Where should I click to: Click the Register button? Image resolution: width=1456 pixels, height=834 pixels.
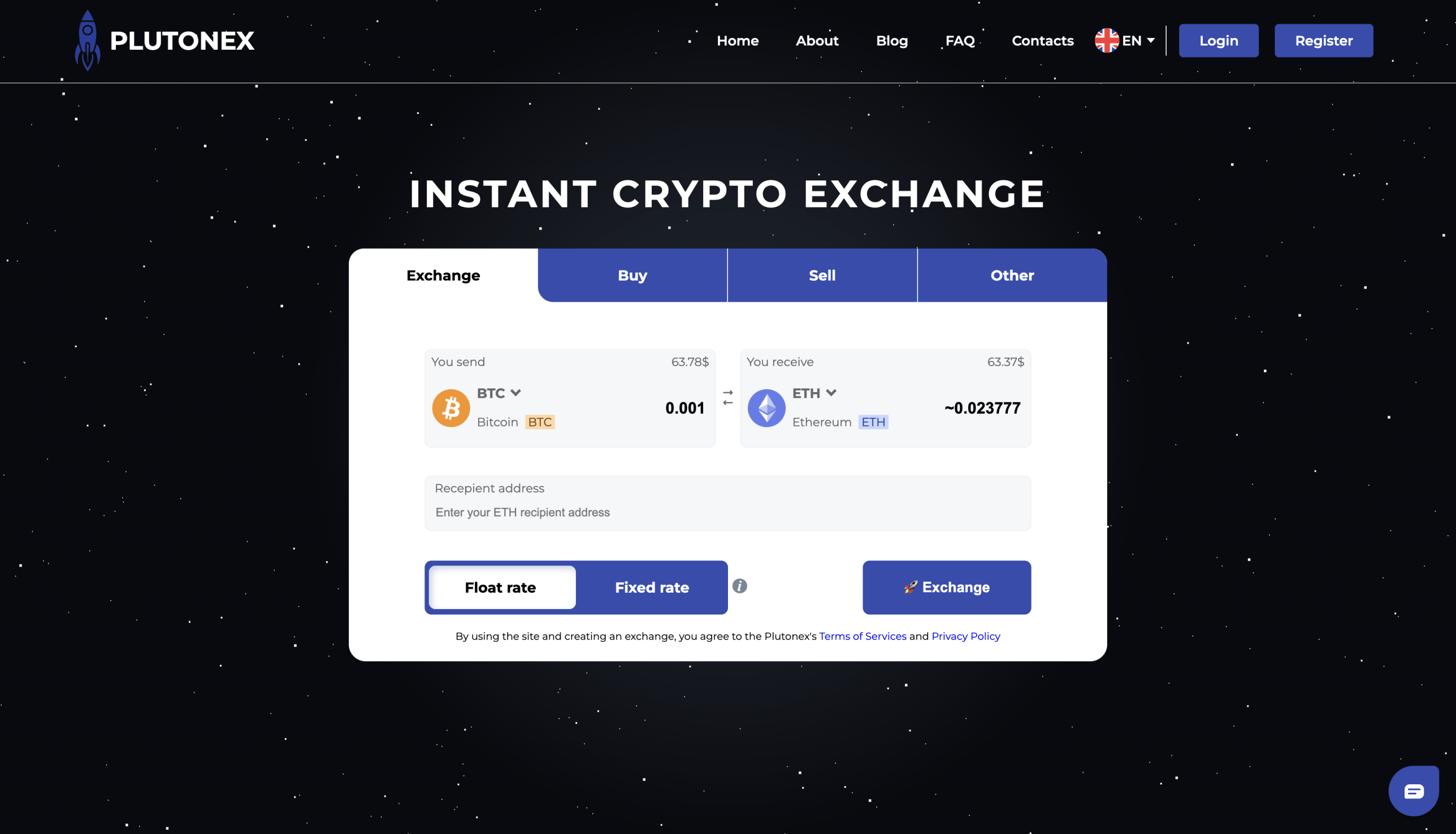tap(1323, 40)
